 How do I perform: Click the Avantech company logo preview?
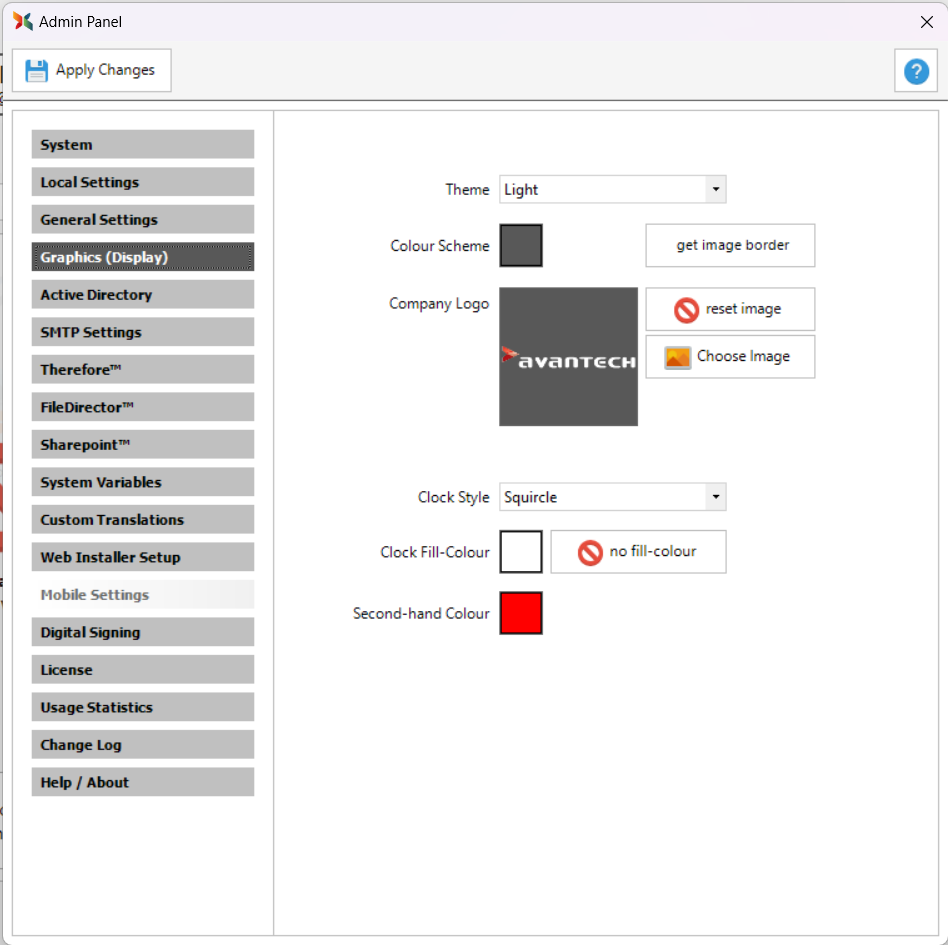point(568,357)
